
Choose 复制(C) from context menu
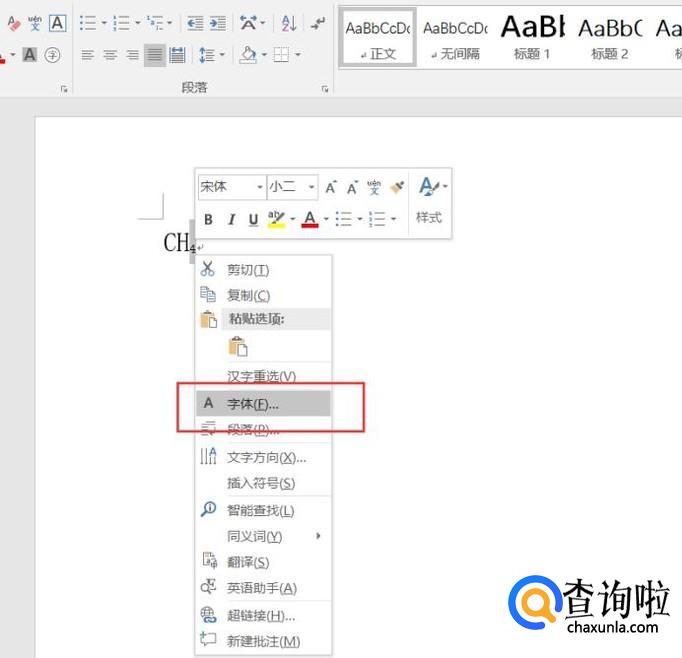(264, 295)
